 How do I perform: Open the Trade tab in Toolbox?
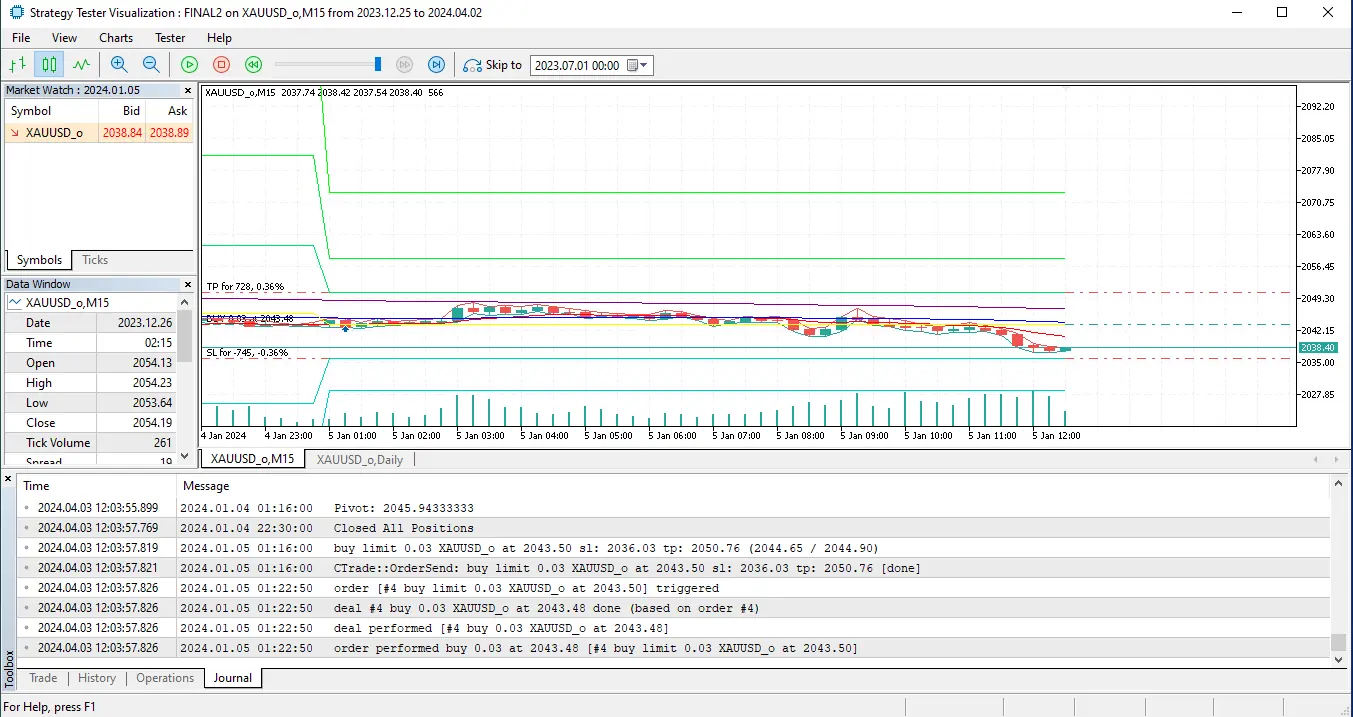(43, 678)
